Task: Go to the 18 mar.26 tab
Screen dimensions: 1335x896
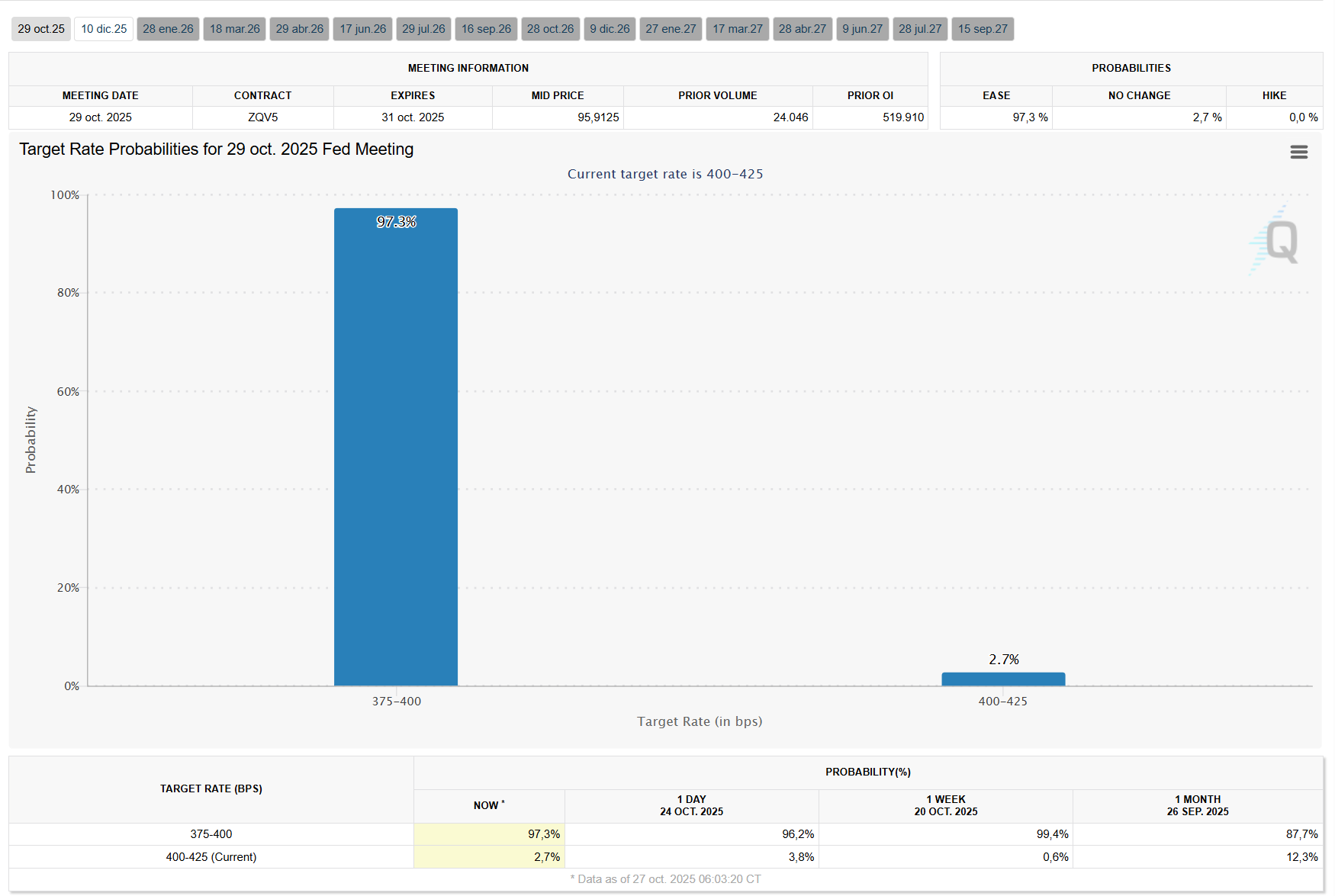Action: click(x=234, y=29)
